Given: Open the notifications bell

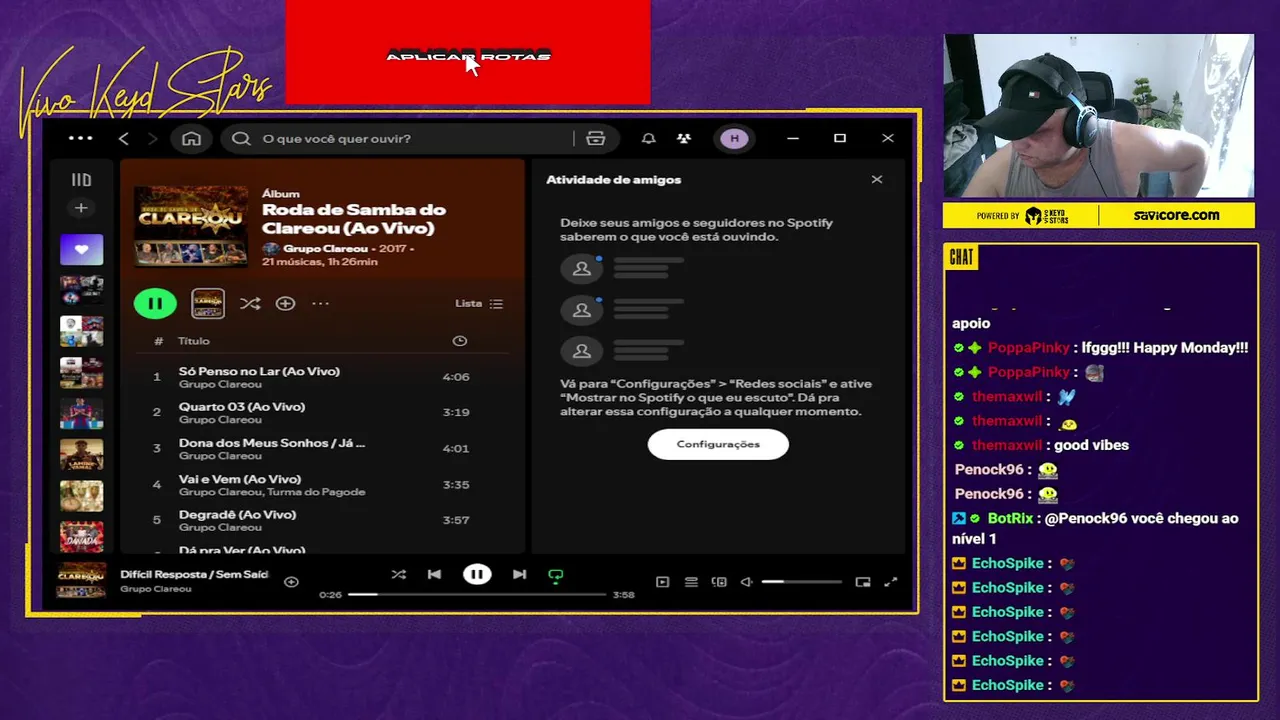Looking at the screenshot, I should (x=649, y=139).
